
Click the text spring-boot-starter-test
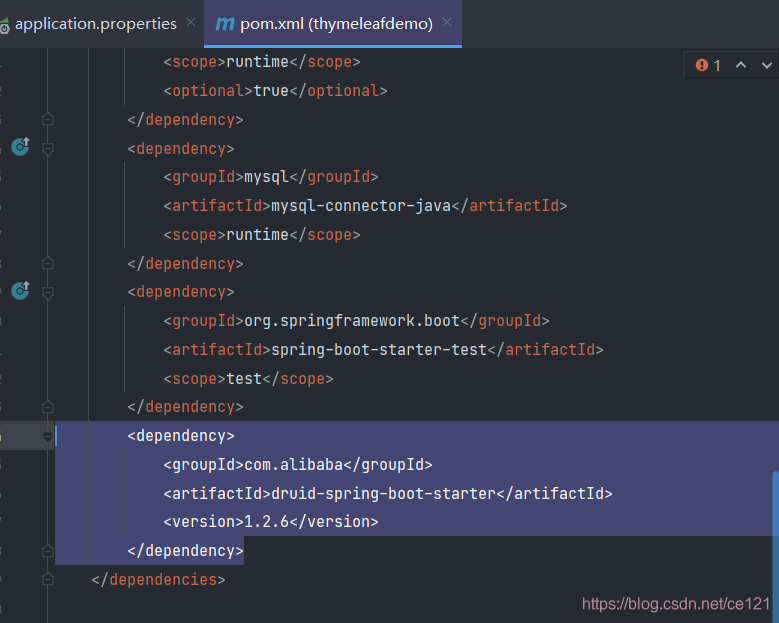click(379, 350)
